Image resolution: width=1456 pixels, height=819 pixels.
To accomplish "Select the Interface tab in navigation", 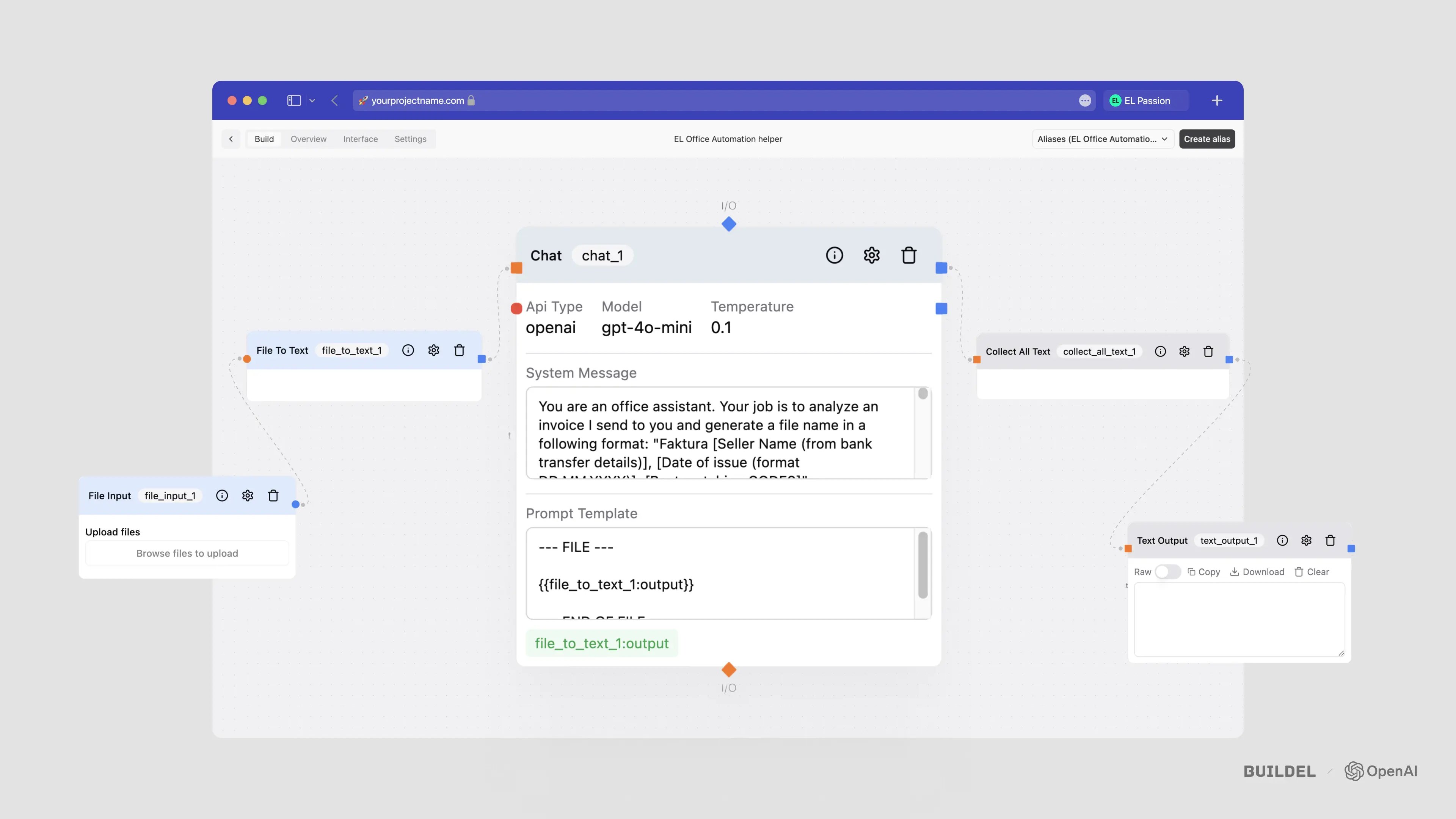I will click(x=360, y=138).
